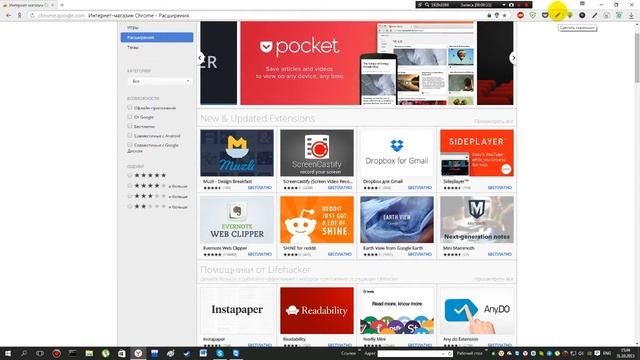Open the Sideplayer extension card
Screen dimensions: 640x360
[x=477, y=160]
